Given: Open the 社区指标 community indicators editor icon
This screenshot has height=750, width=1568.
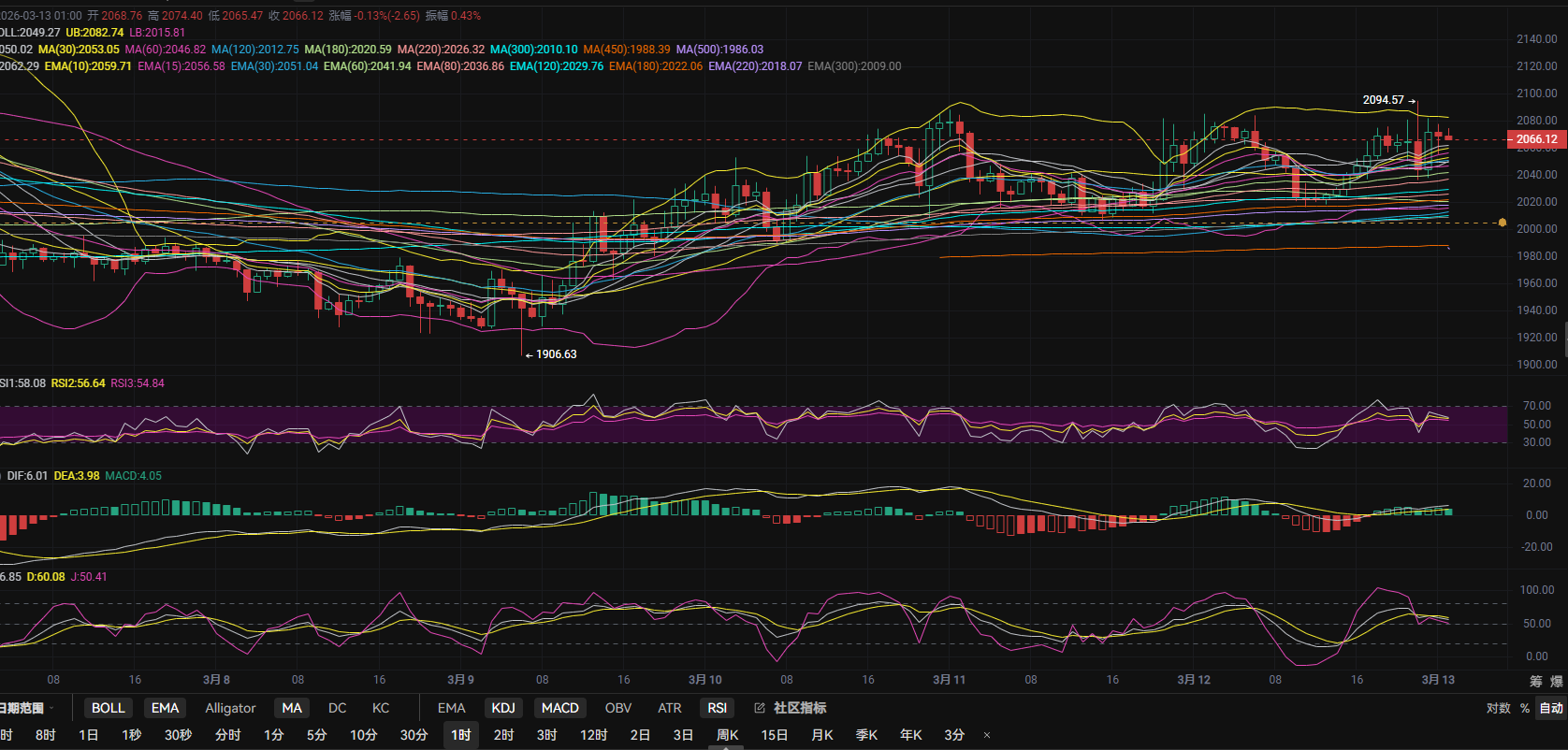Looking at the screenshot, I should click(760, 708).
